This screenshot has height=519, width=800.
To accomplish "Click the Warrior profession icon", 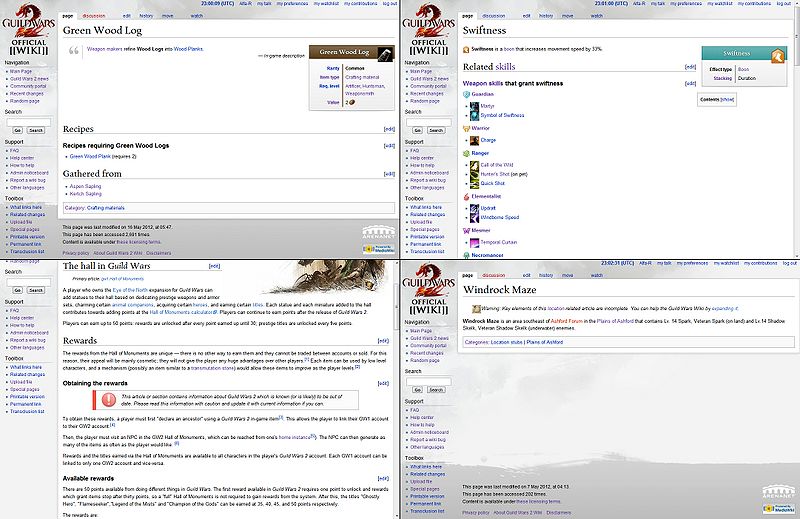I will (x=466, y=129).
